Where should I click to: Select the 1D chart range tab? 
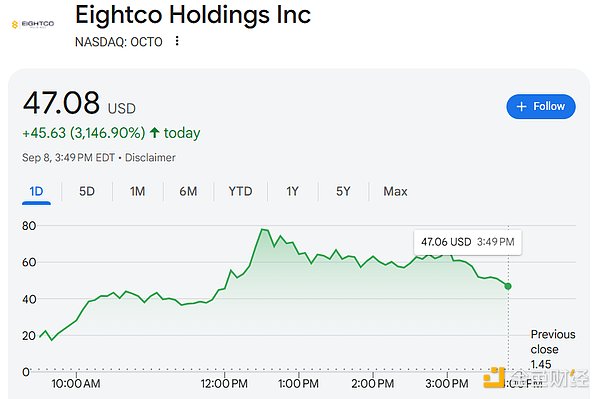coord(36,191)
